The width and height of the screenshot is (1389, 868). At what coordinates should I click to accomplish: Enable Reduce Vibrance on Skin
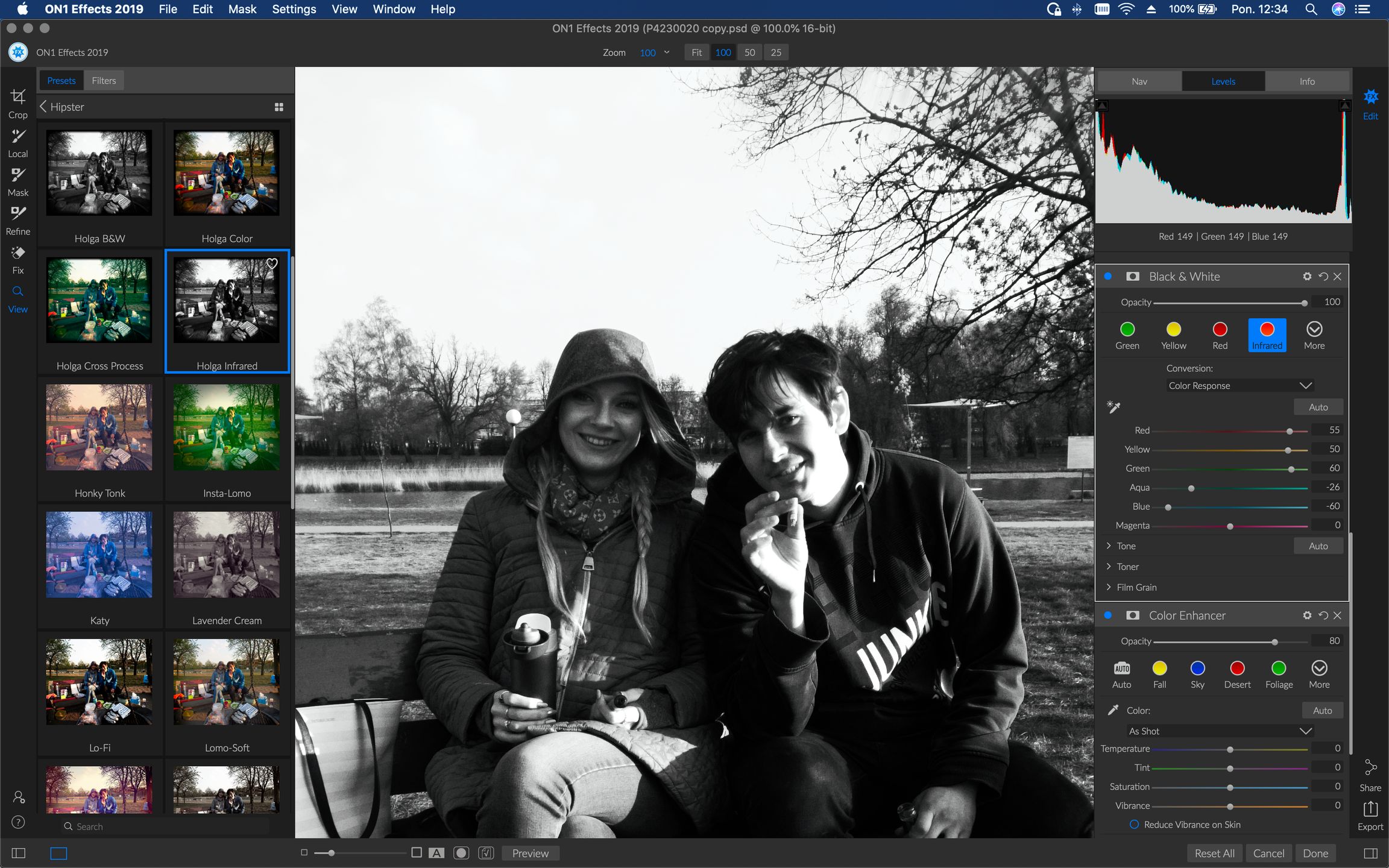[1135, 824]
